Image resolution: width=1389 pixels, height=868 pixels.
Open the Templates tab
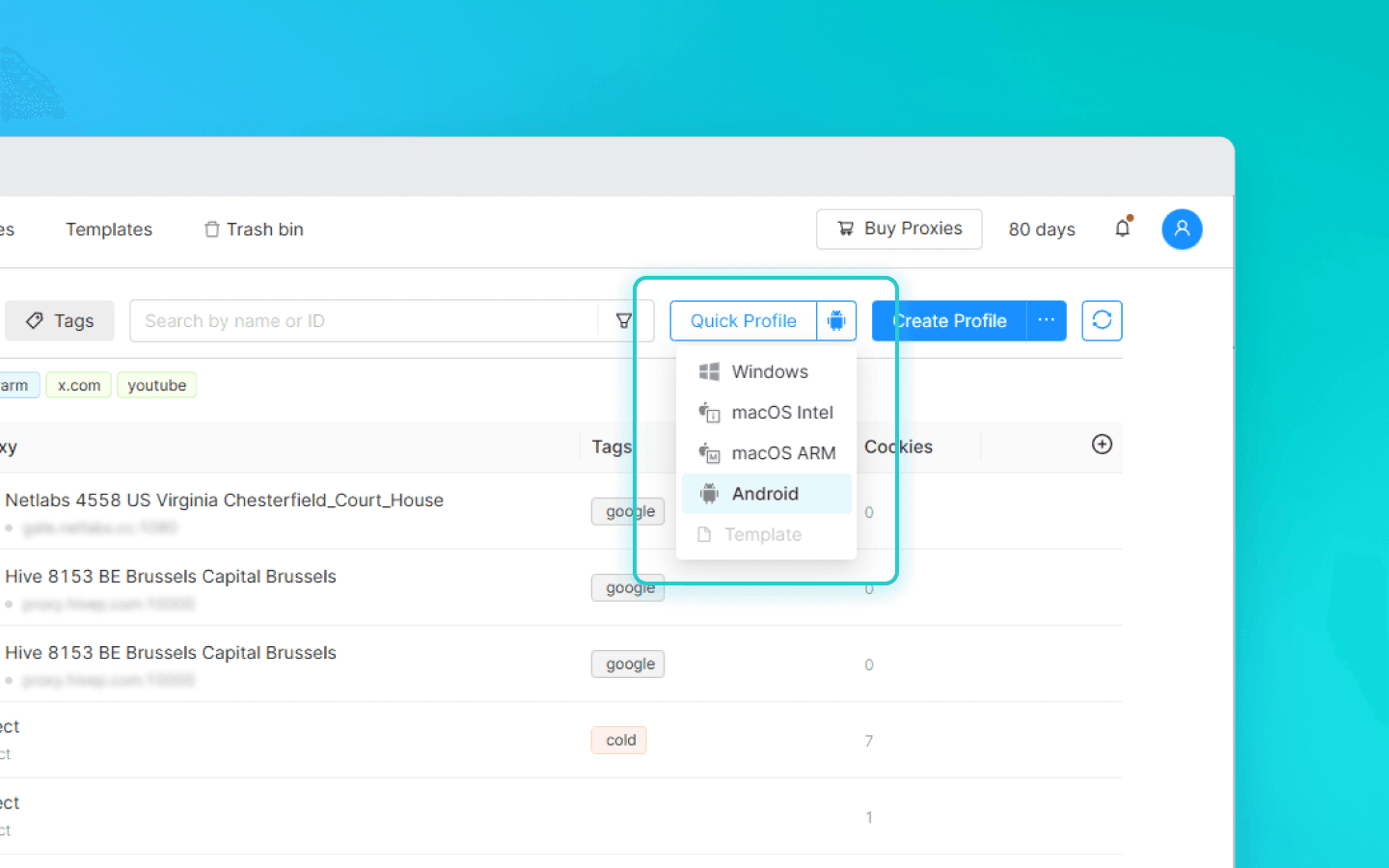coord(109,230)
